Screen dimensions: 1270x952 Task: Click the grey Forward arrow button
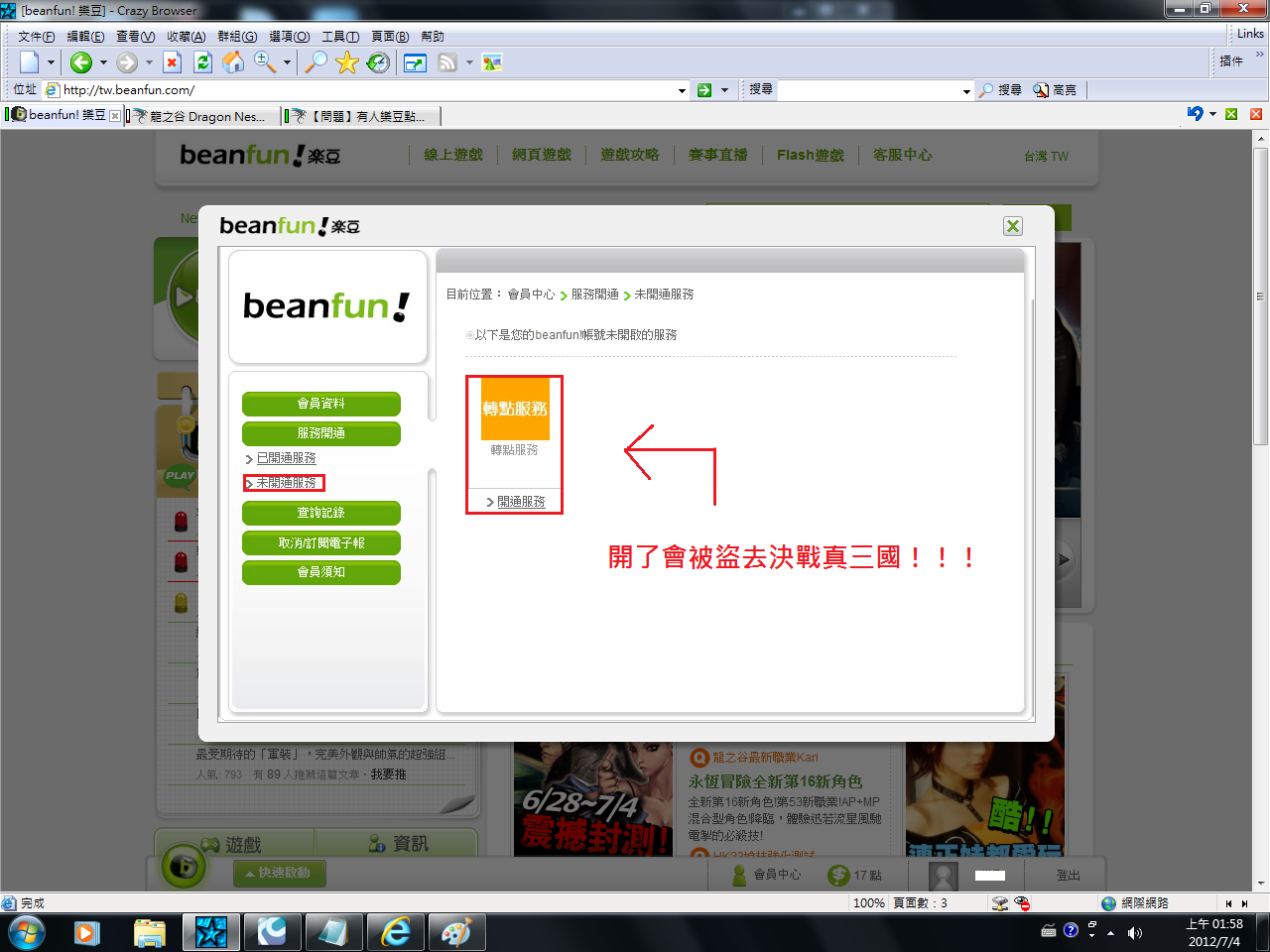point(127,62)
